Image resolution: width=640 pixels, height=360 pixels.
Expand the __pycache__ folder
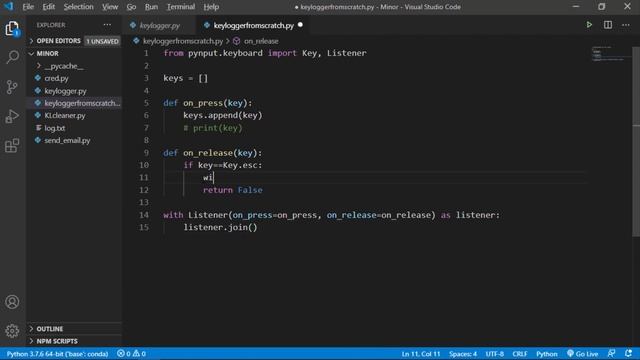pyautogui.click(x=64, y=66)
